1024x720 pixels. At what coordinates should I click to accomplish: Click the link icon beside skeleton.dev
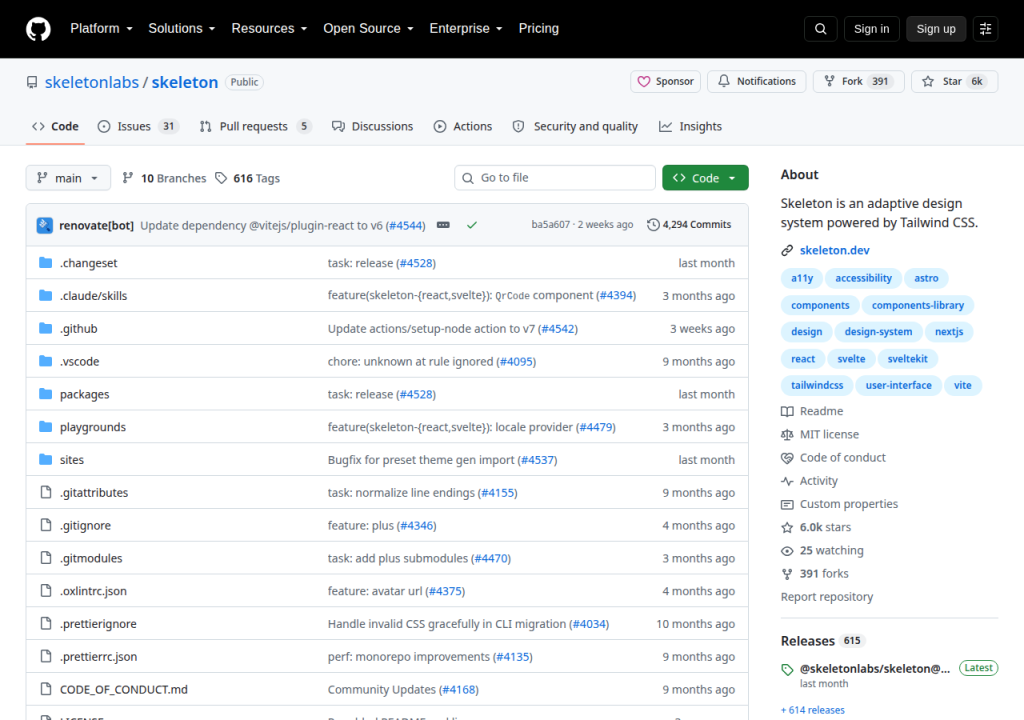tap(787, 250)
